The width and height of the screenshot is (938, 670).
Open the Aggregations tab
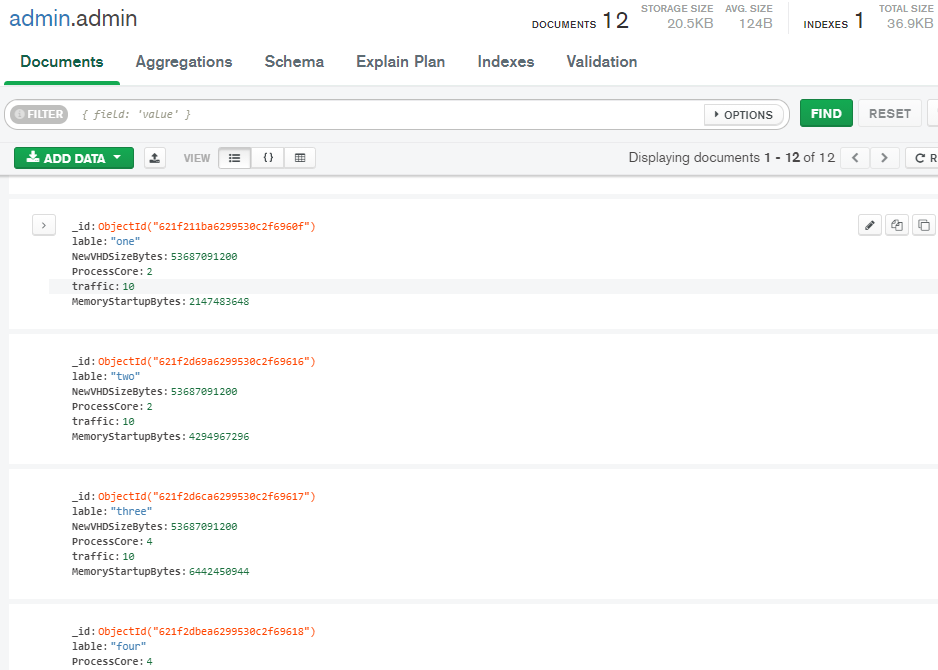click(184, 62)
